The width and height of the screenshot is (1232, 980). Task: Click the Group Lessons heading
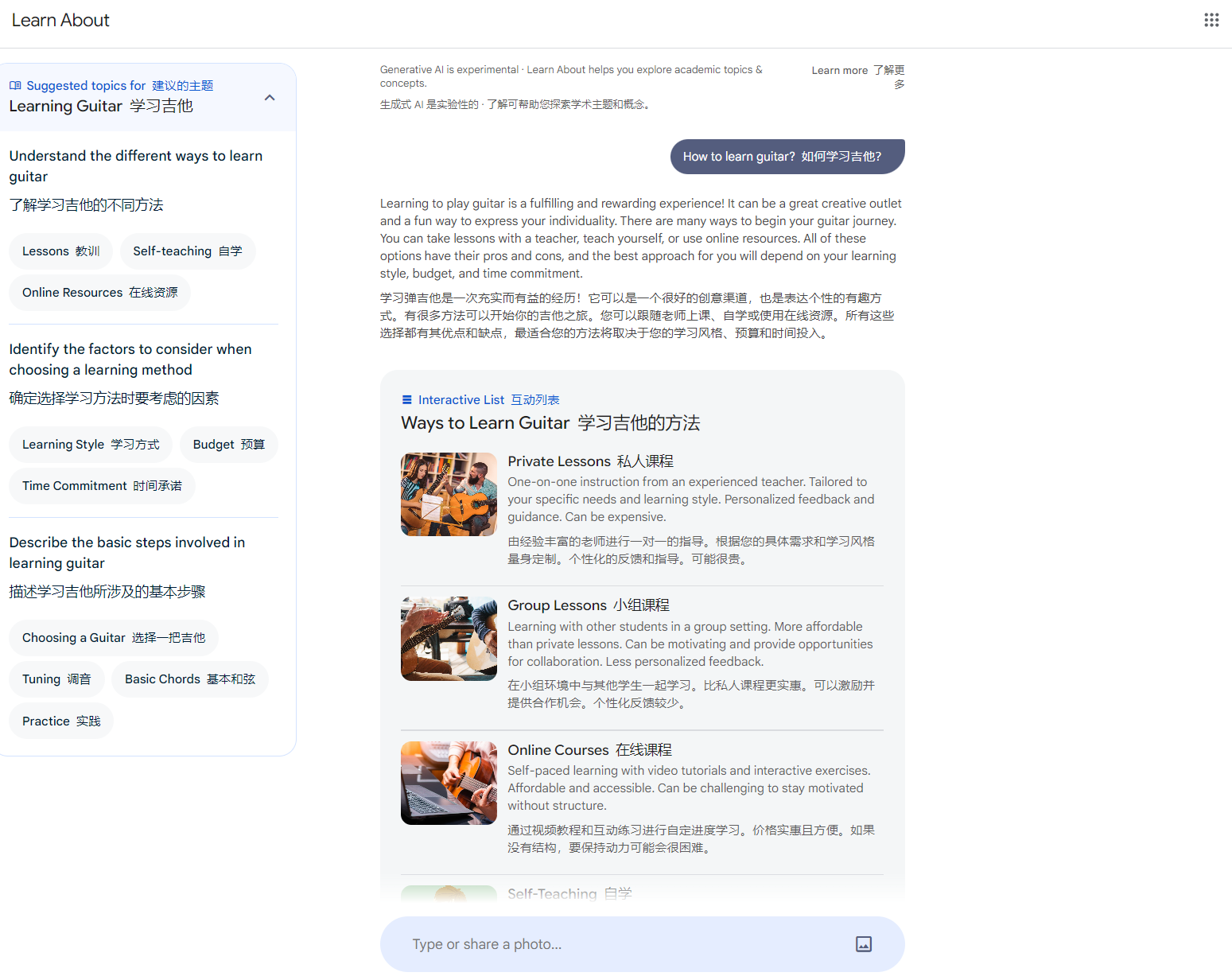pyautogui.click(x=589, y=605)
